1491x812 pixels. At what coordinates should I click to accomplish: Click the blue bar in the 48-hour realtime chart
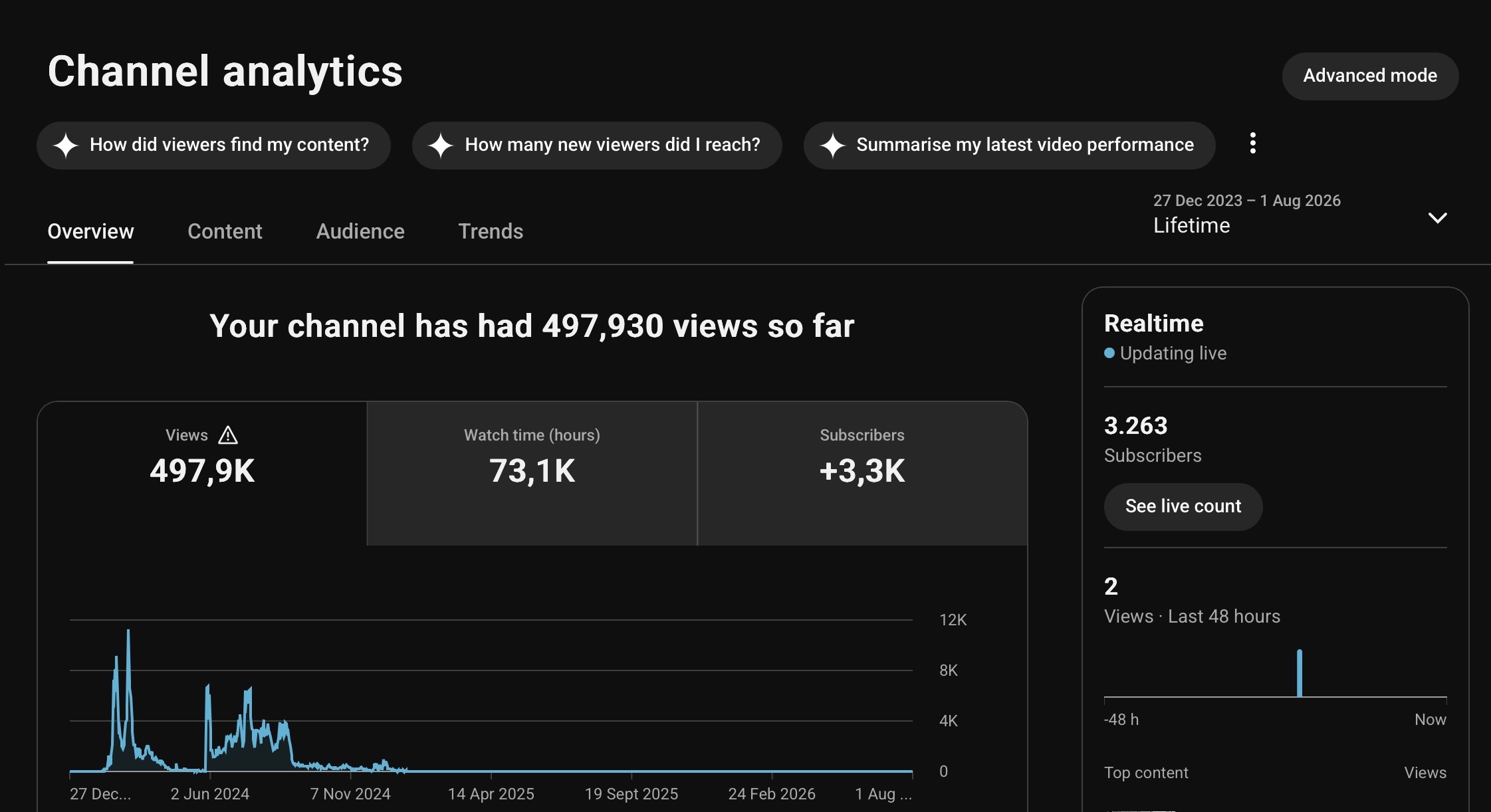1300,673
